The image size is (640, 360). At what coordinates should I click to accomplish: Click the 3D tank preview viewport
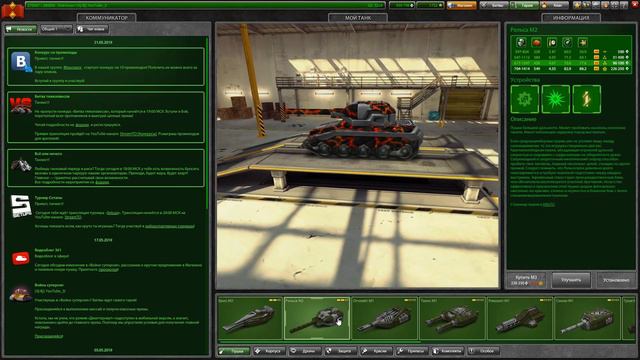pos(358,156)
